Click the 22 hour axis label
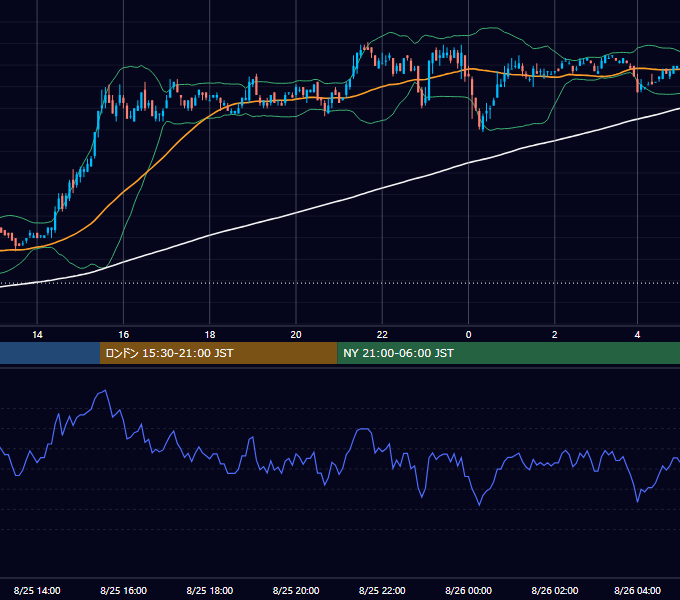 pos(382,335)
